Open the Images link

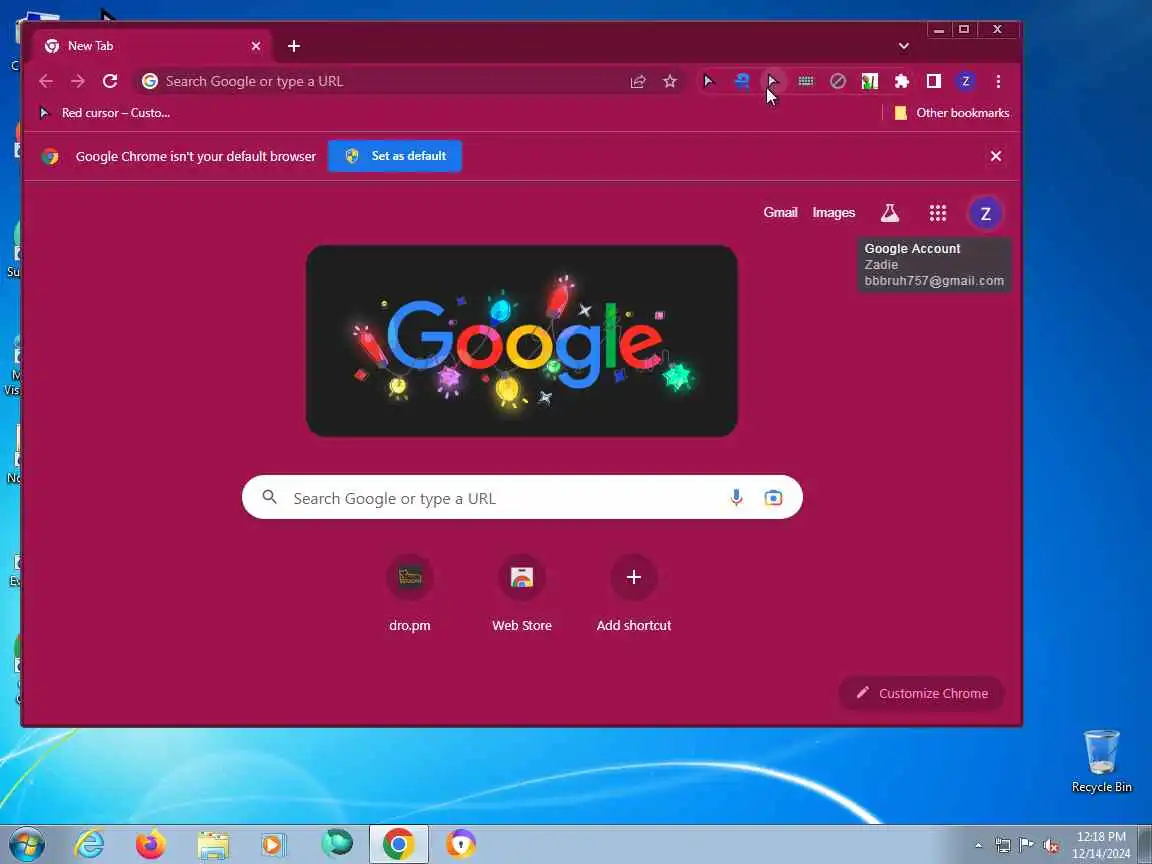(834, 212)
